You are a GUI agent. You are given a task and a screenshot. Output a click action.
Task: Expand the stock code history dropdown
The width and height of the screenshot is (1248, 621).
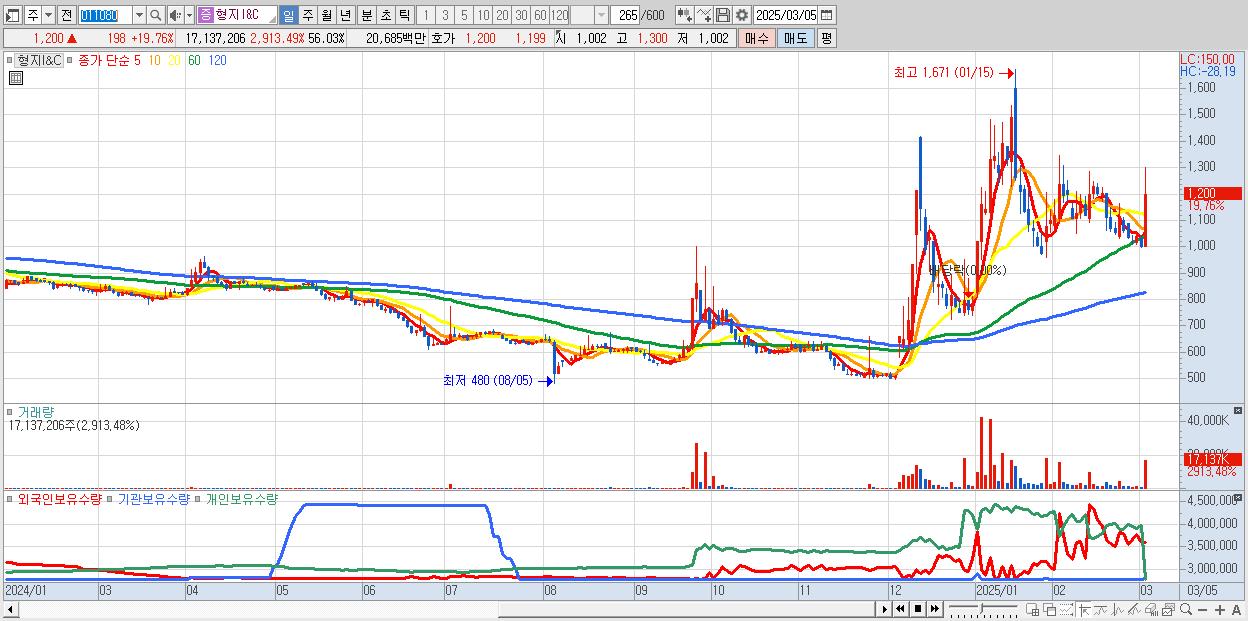tap(139, 15)
